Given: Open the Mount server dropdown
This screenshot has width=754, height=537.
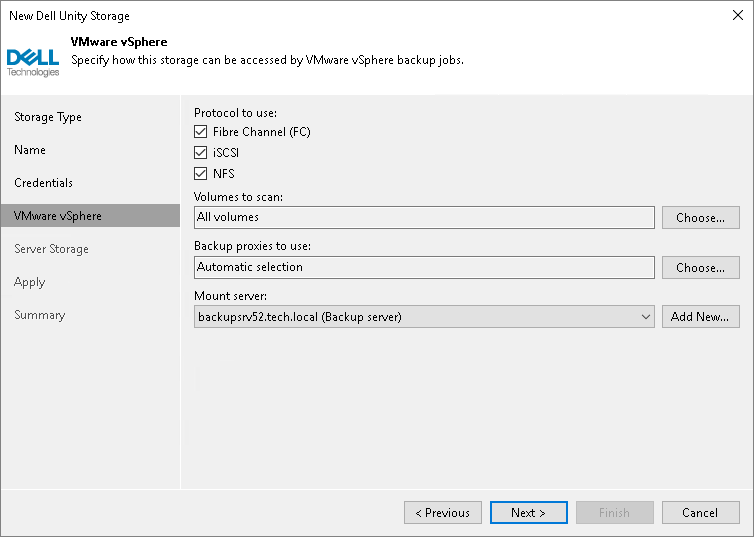Looking at the screenshot, I should tap(424, 317).
